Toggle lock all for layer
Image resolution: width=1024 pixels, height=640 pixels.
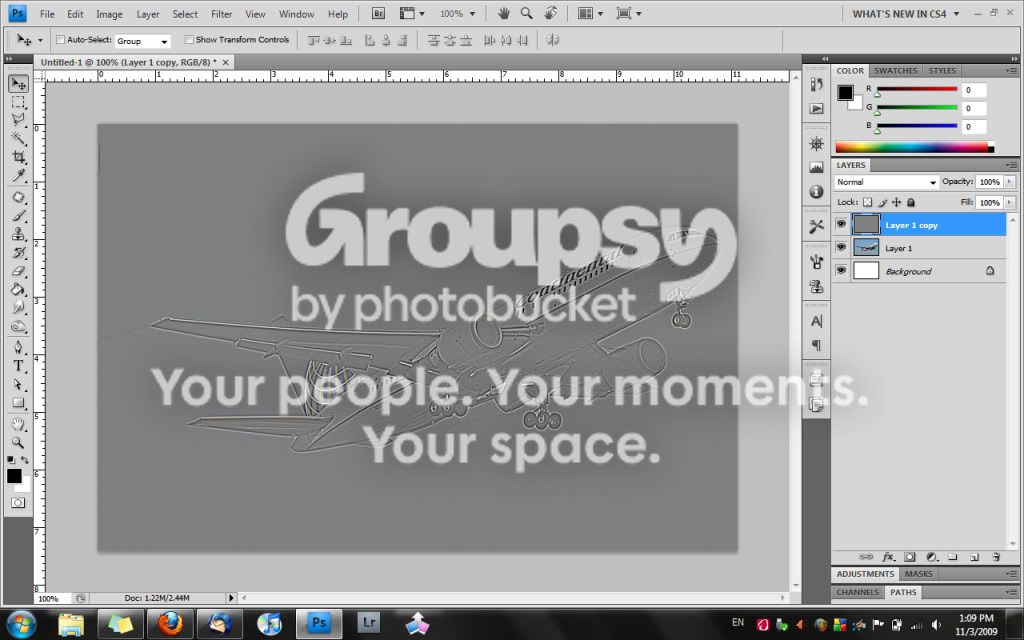911,202
